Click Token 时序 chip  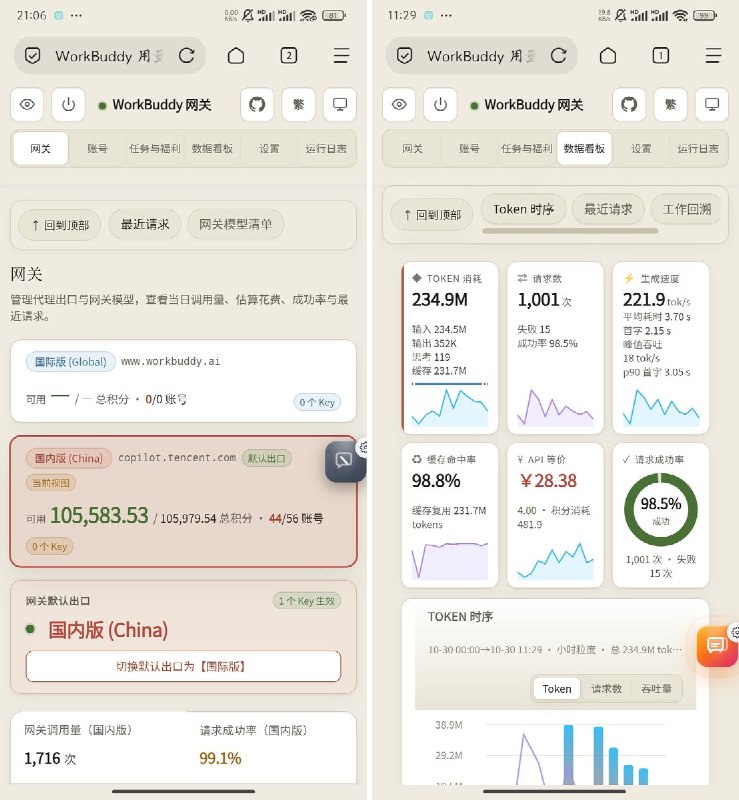pyautogui.click(x=523, y=209)
